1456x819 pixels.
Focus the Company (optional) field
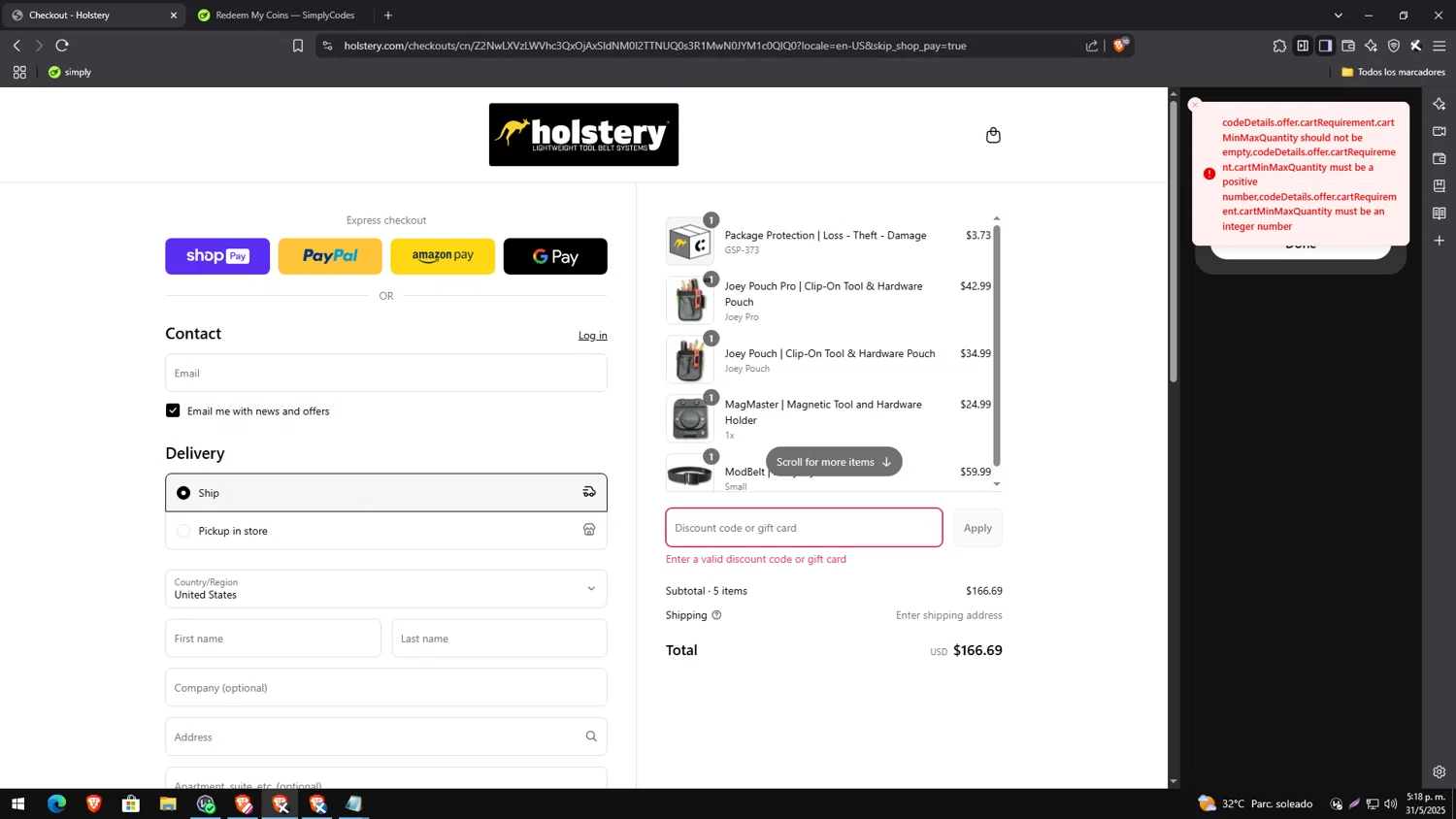pyautogui.click(x=386, y=688)
